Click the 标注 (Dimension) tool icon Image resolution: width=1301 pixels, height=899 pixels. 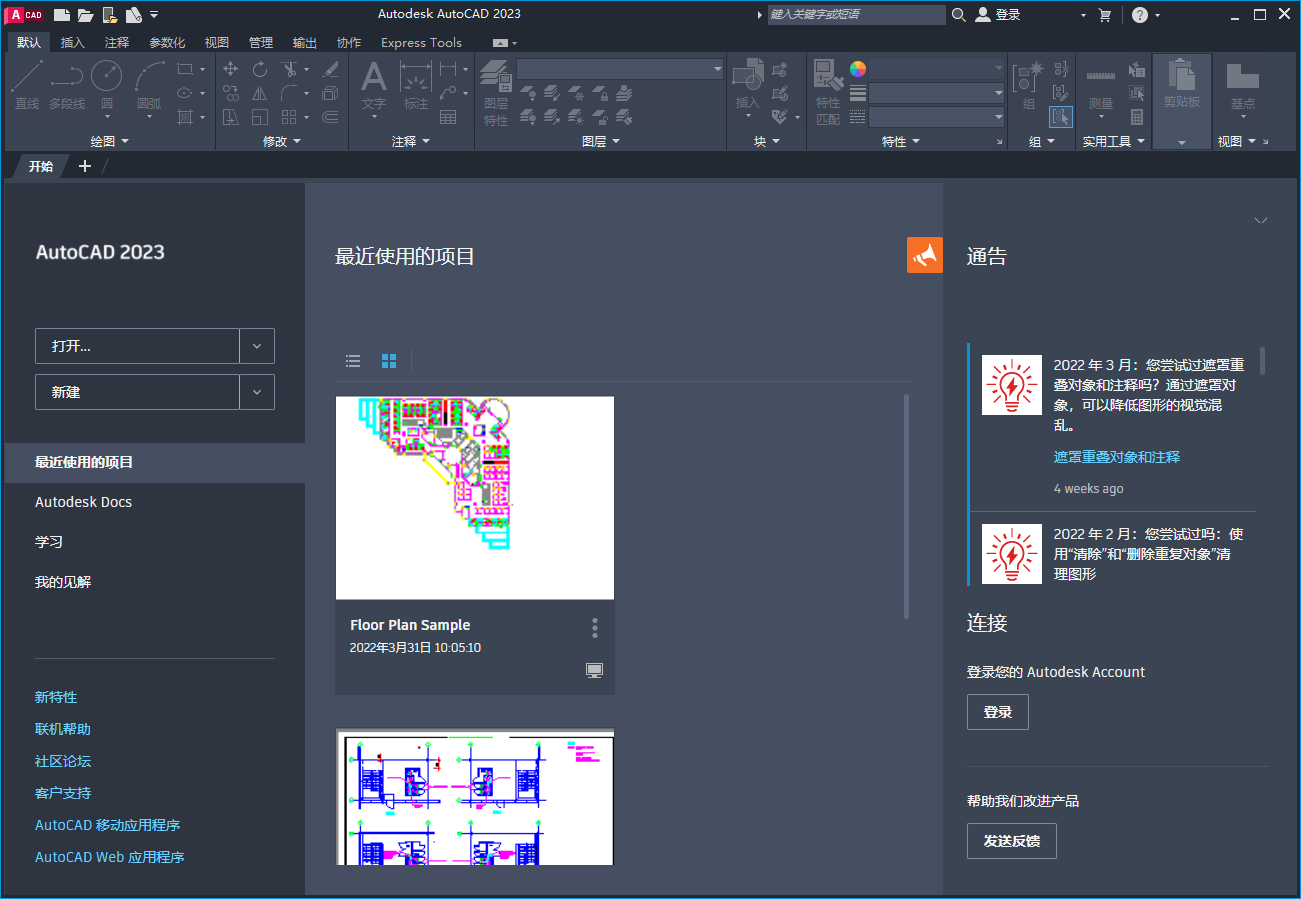coord(416,75)
